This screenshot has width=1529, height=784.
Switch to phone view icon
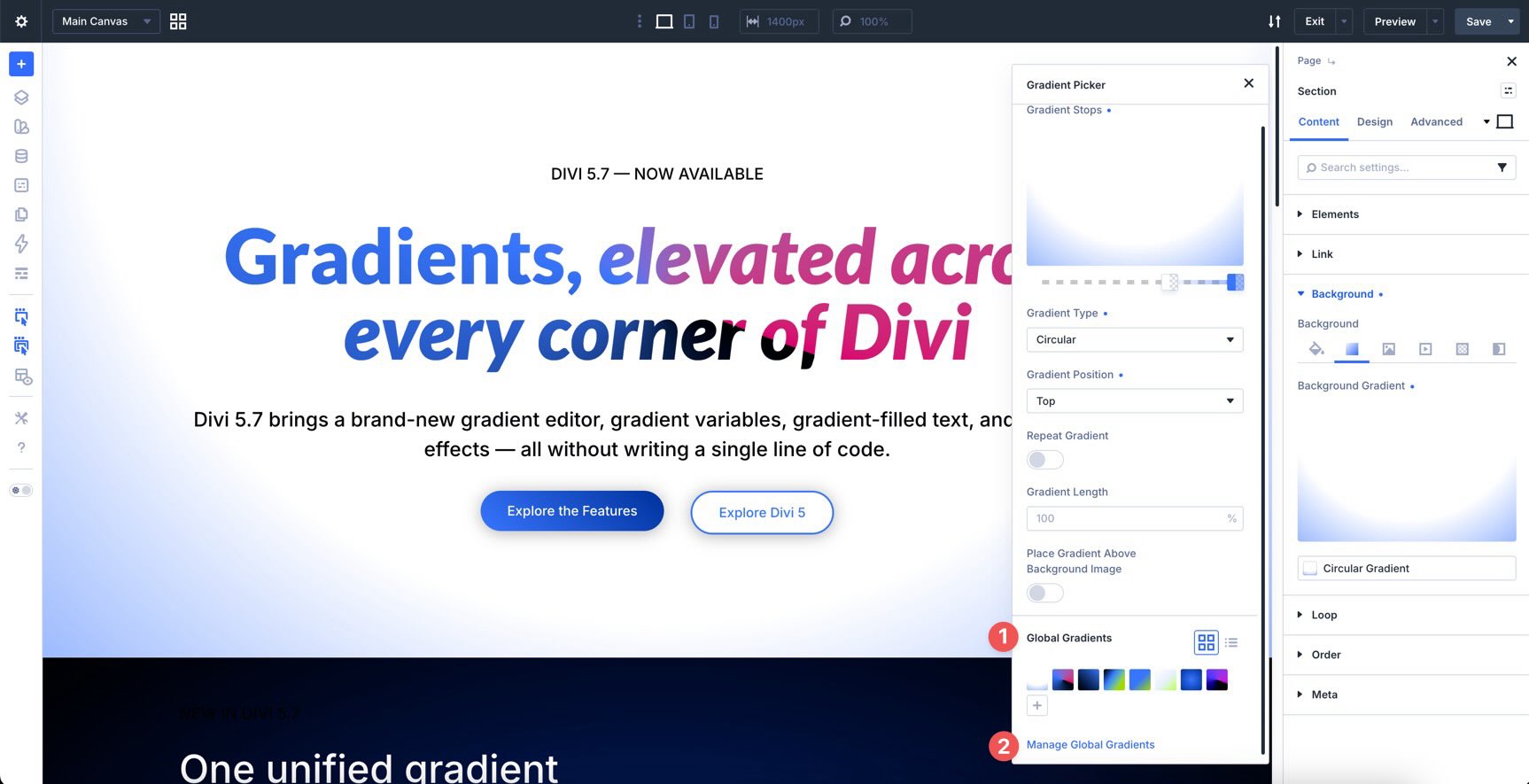(x=714, y=21)
